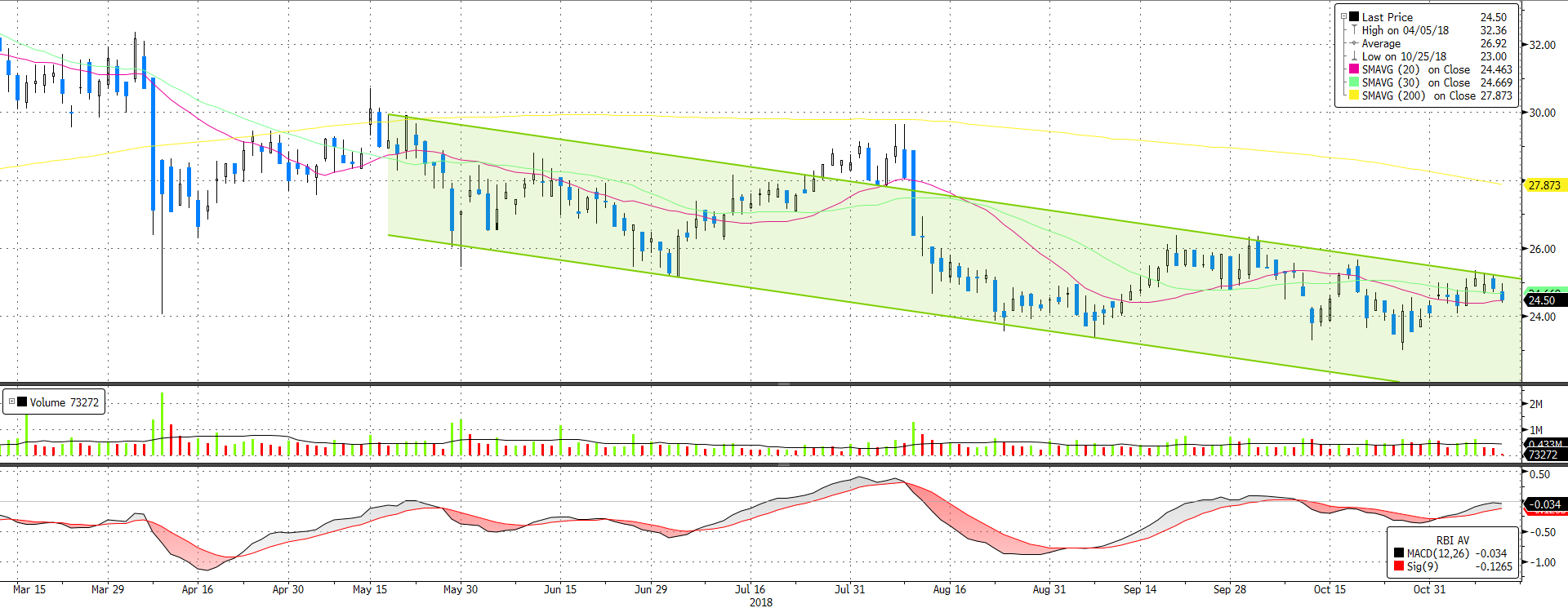This screenshot has height=608, width=1568.
Task: Select the 'Average' legend entry
Action: click(x=1381, y=43)
